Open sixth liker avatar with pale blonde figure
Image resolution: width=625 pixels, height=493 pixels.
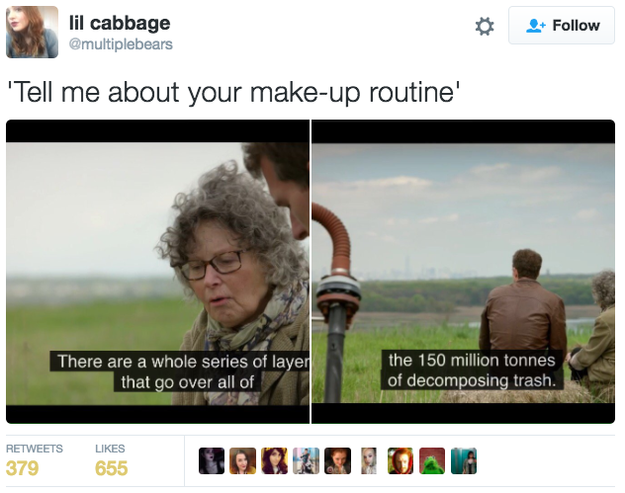(369, 461)
